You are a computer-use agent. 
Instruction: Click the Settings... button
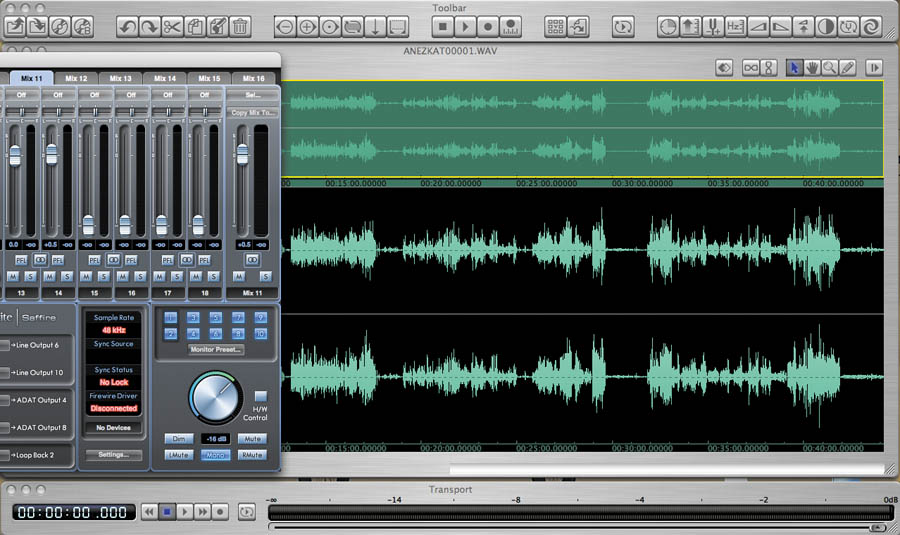click(113, 454)
